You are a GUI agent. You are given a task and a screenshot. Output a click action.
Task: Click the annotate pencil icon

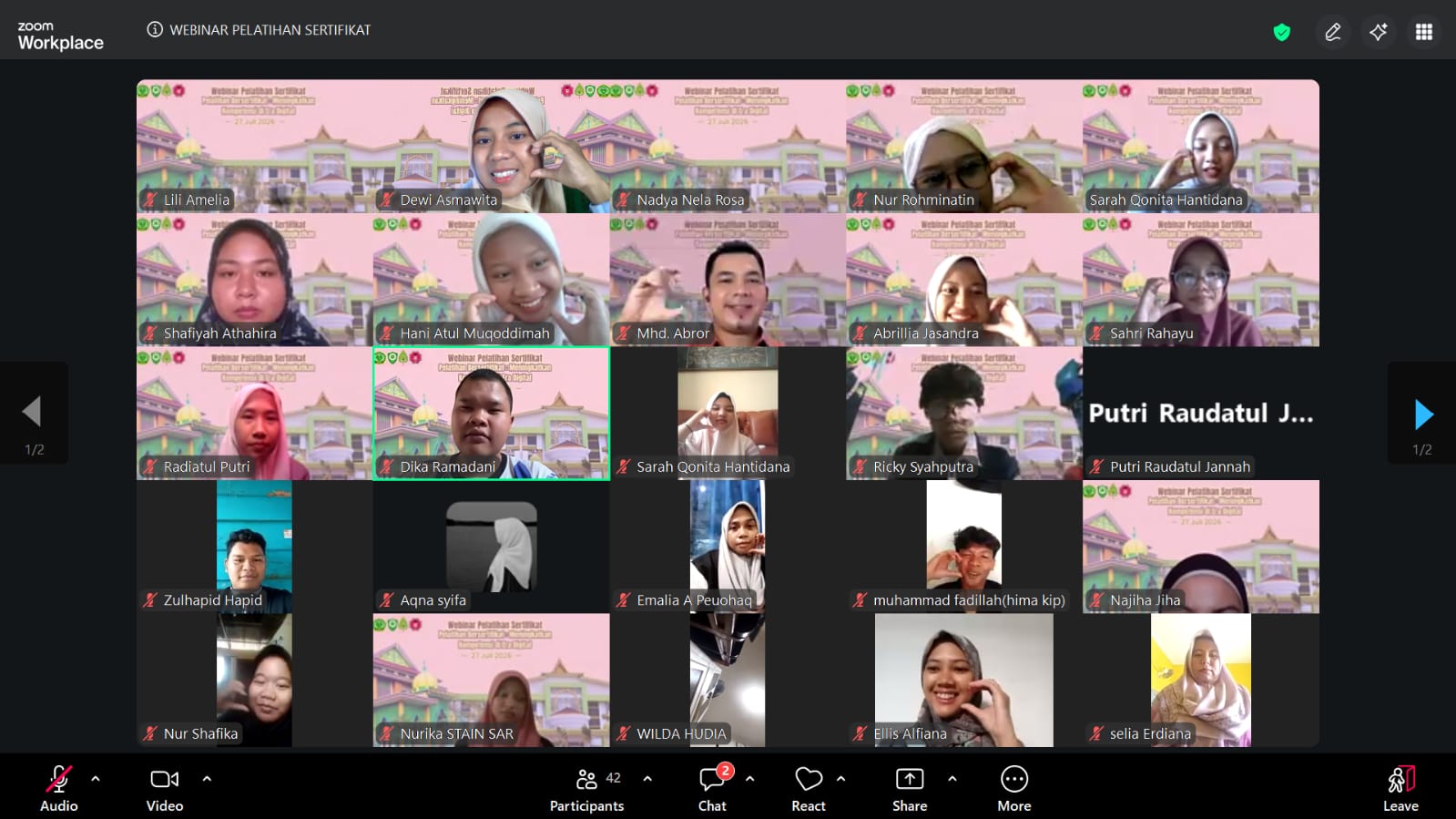1333,32
